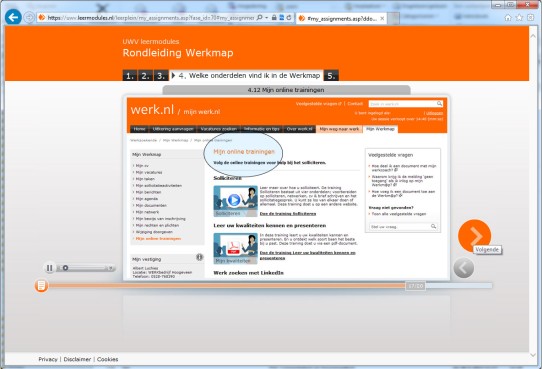Click the volume slider knob
The width and height of the screenshot is (542, 369).
click(x=65, y=268)
